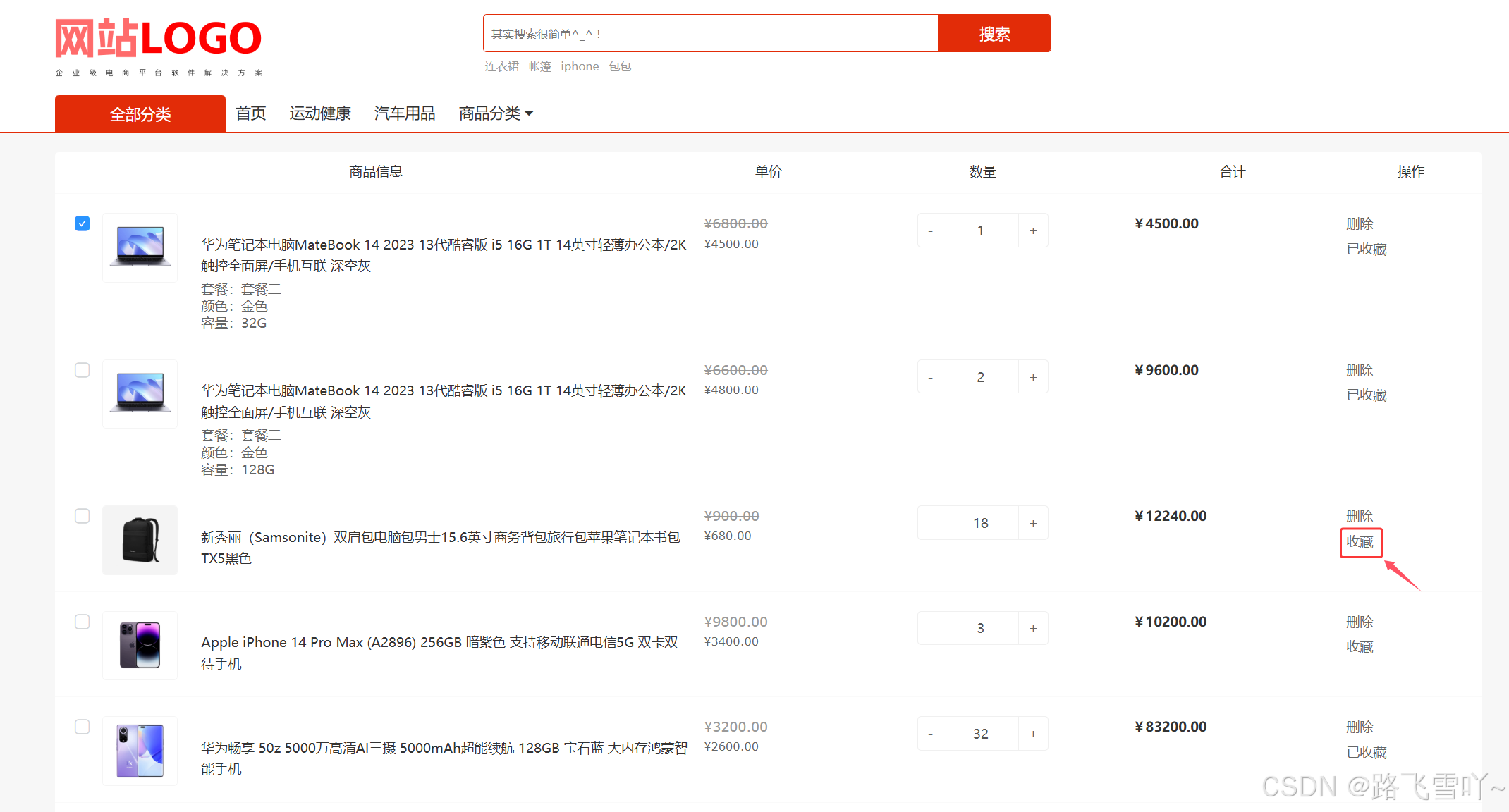Screen dimensions: 1509x812
Task: Click 收藏 for the Samsonite backpack
Action: [x=1360, y=542]
